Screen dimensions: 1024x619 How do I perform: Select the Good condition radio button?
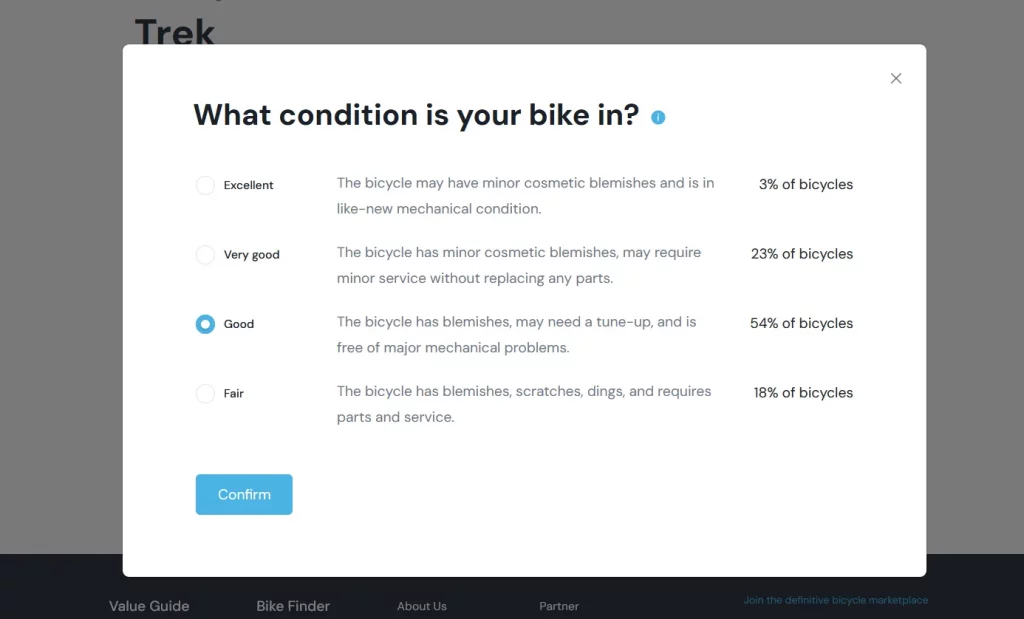(205, 324)
